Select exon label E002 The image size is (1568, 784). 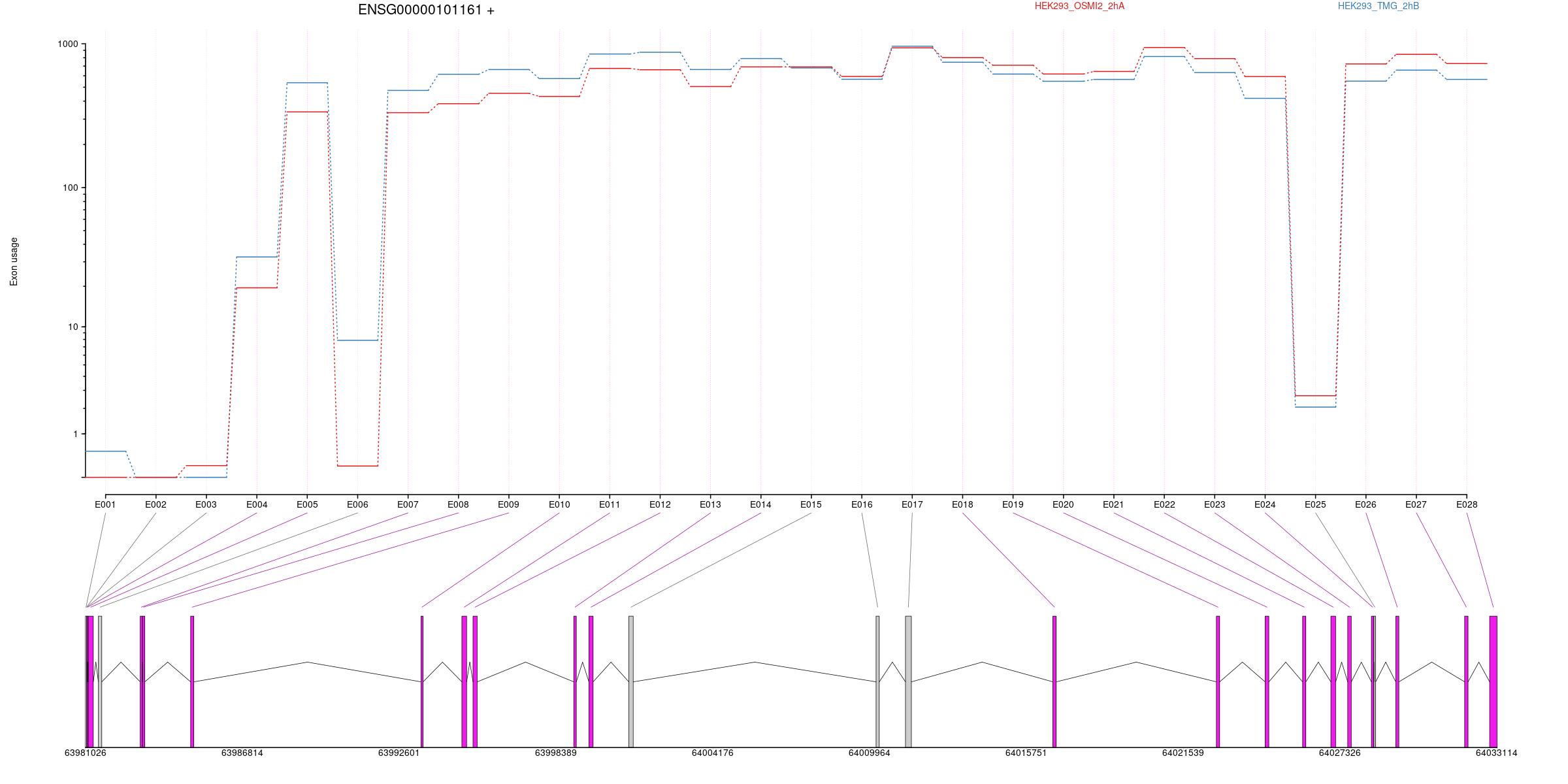coord(155,504)
